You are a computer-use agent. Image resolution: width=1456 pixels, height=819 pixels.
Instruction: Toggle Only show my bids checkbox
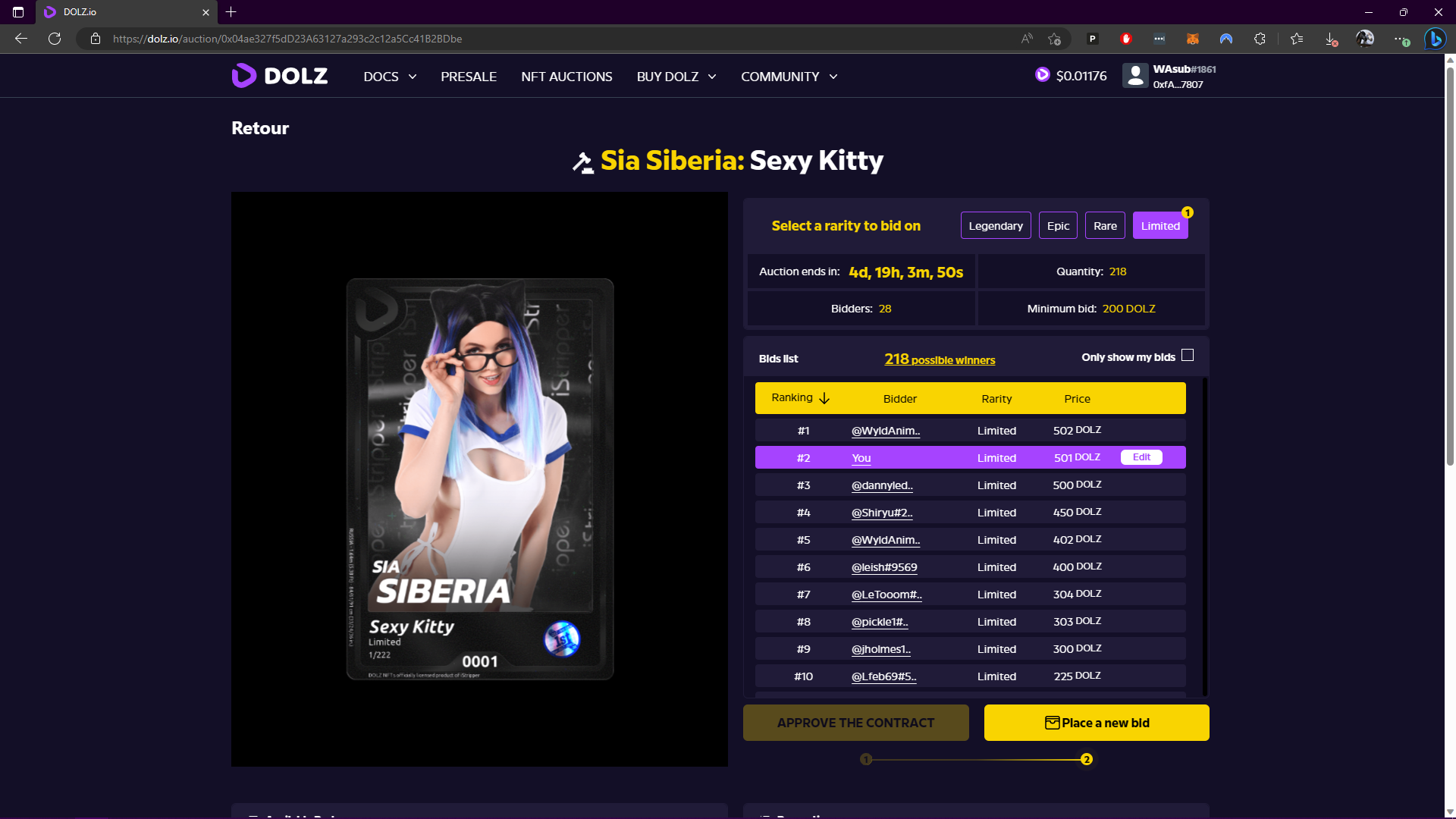click(1188, 356)
